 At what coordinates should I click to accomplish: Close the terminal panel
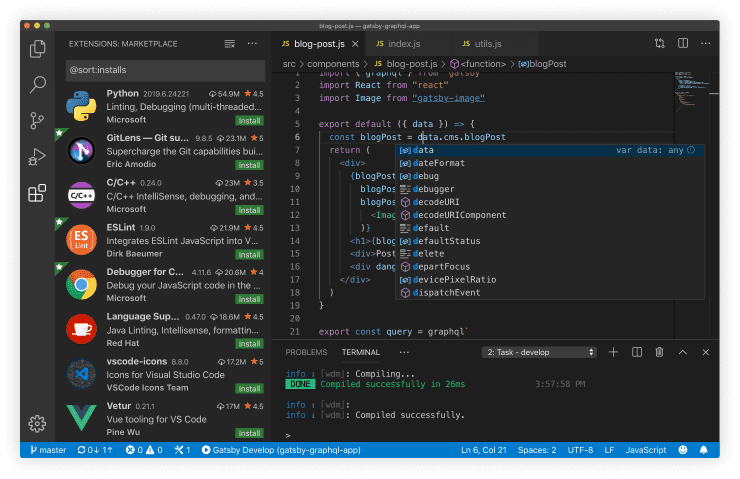(x=706, y=352)
